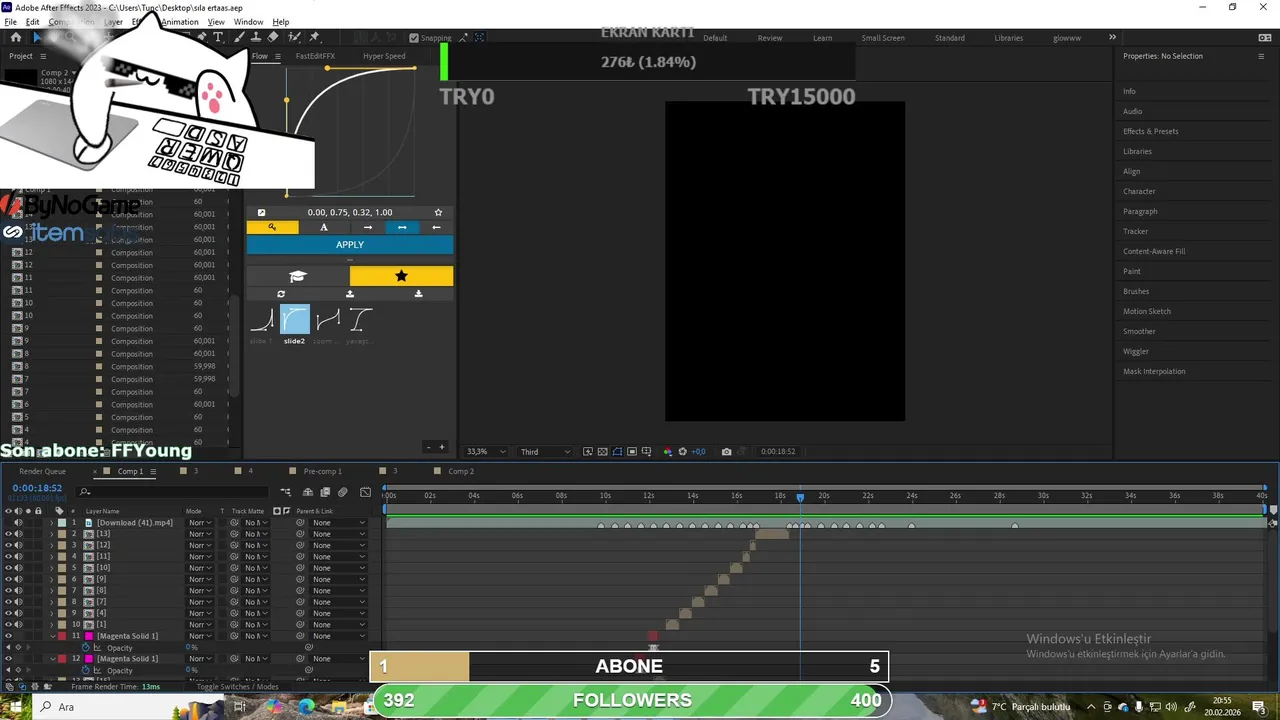
Task: Select the Puppet Pin tool
Action: pyautogui.click(x=313, y=37)
